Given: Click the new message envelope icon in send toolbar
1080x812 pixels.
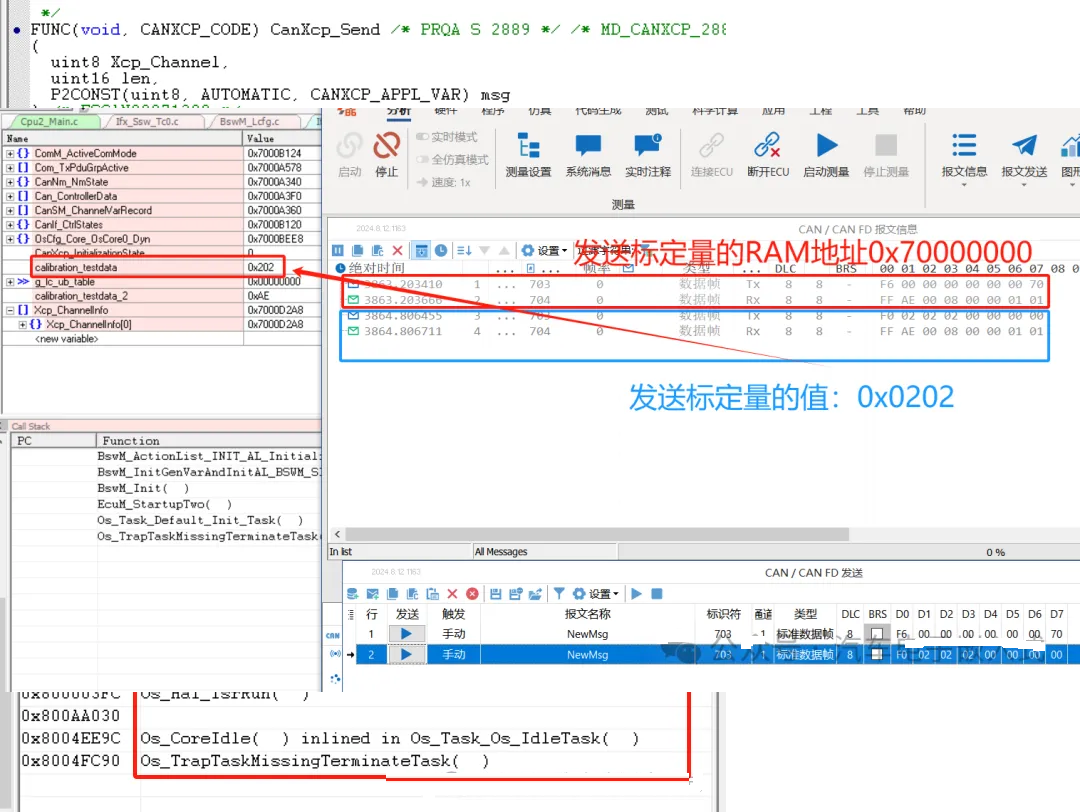Looking at the screenshot, I should [373, 594].
